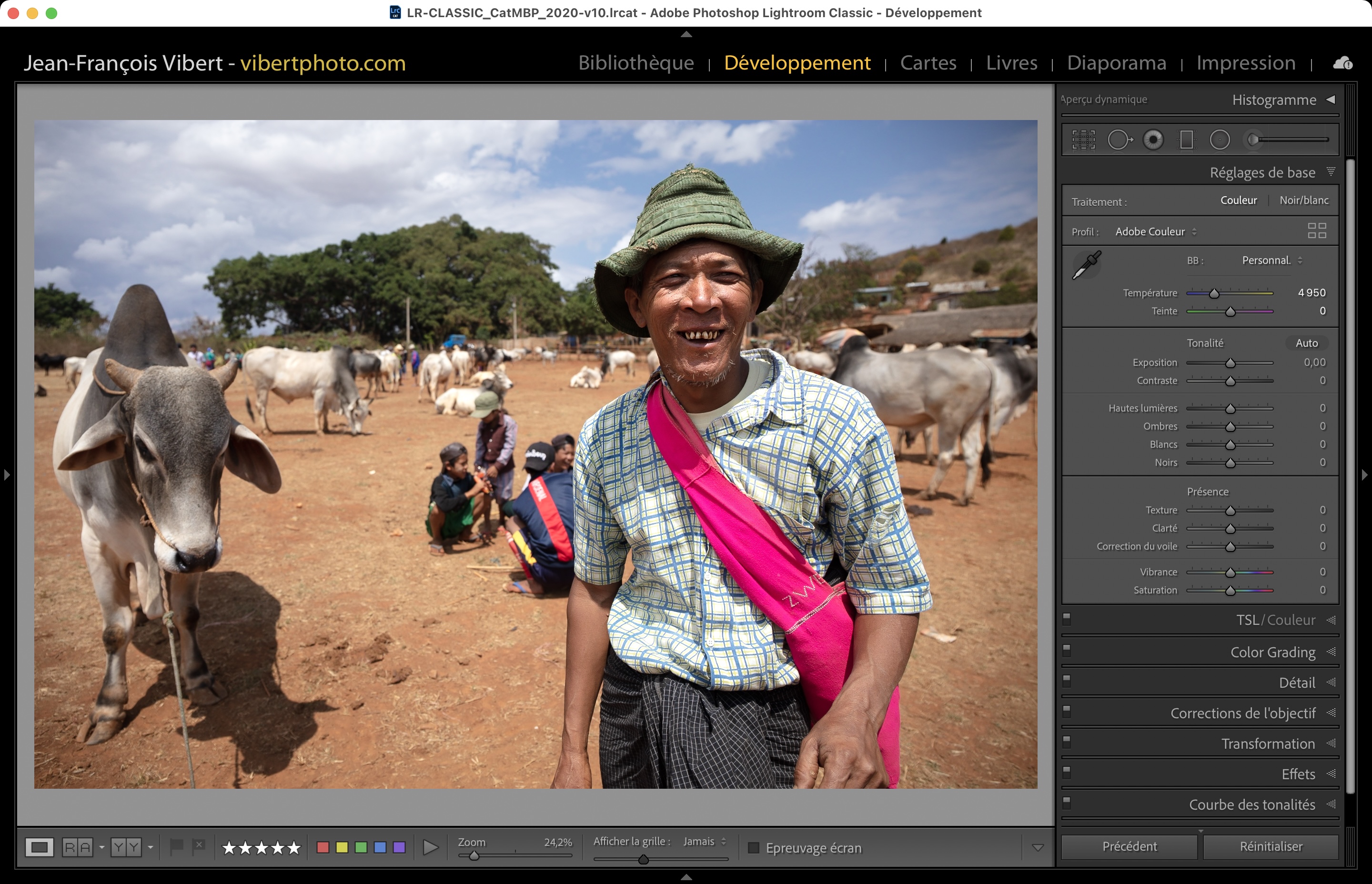Expand the Color Grading panel
1372x884 pixels.
click(1272, 652)
